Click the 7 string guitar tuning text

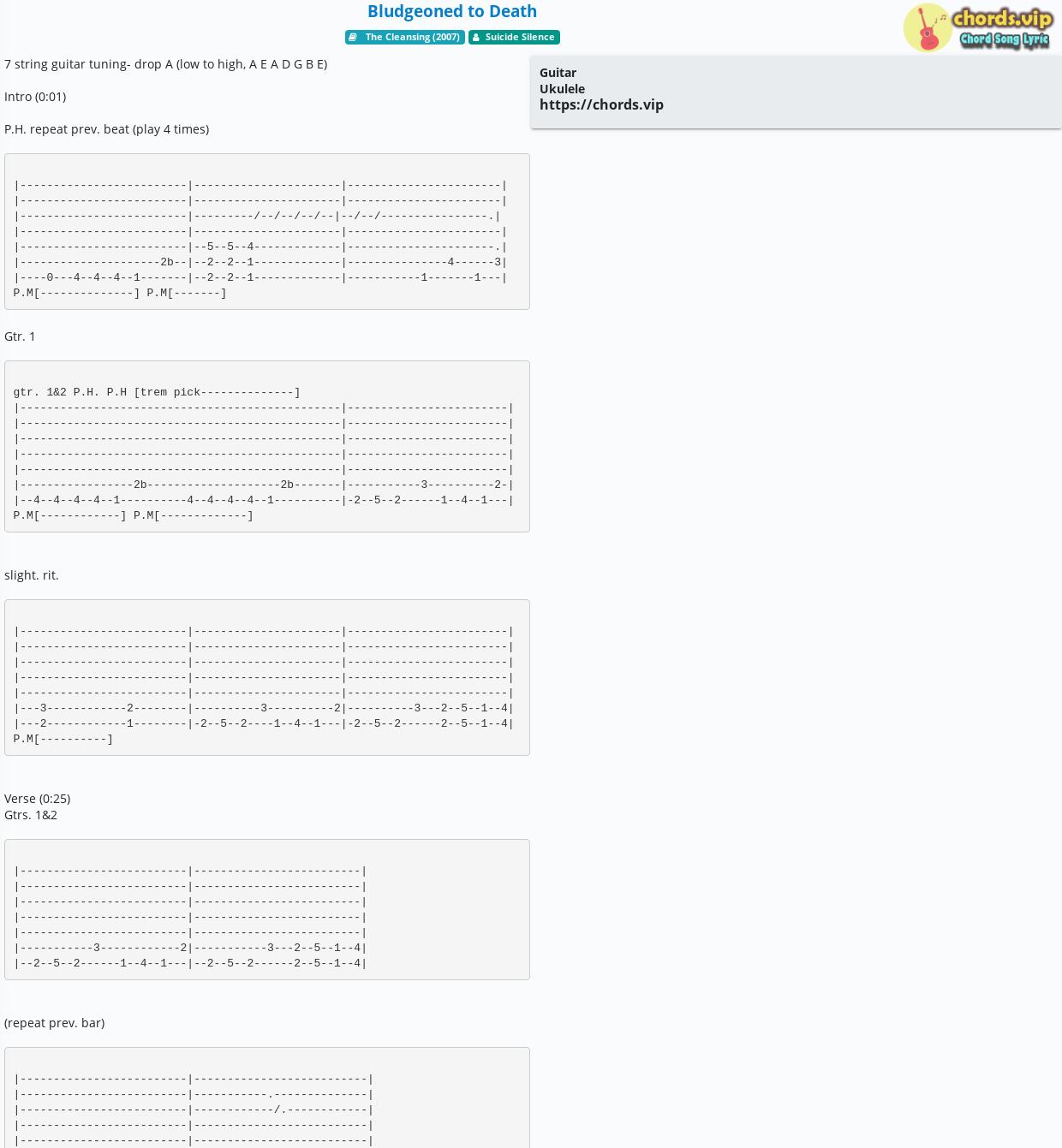click(x=165, y=64)
